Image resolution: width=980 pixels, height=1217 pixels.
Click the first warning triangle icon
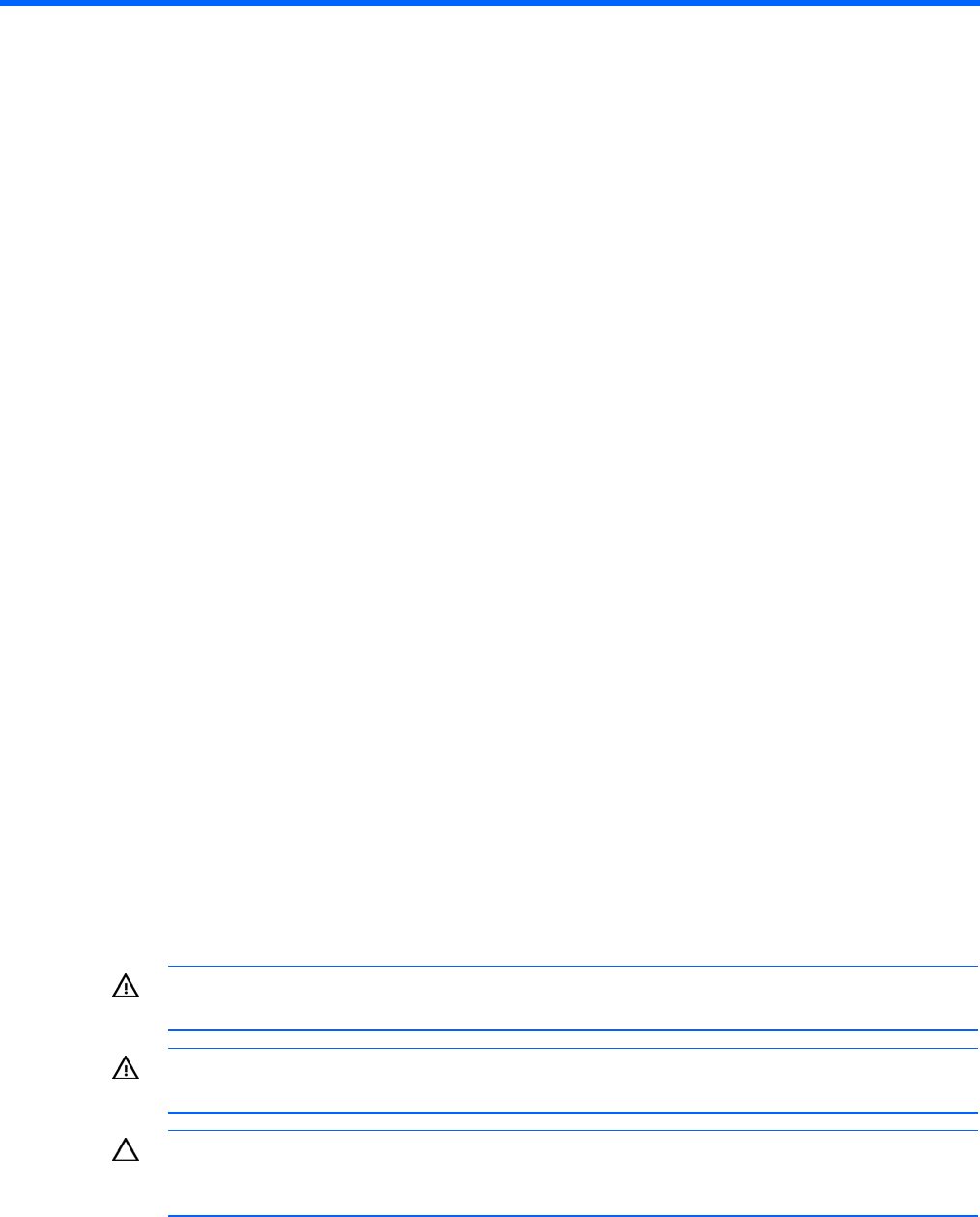point(125,987)
